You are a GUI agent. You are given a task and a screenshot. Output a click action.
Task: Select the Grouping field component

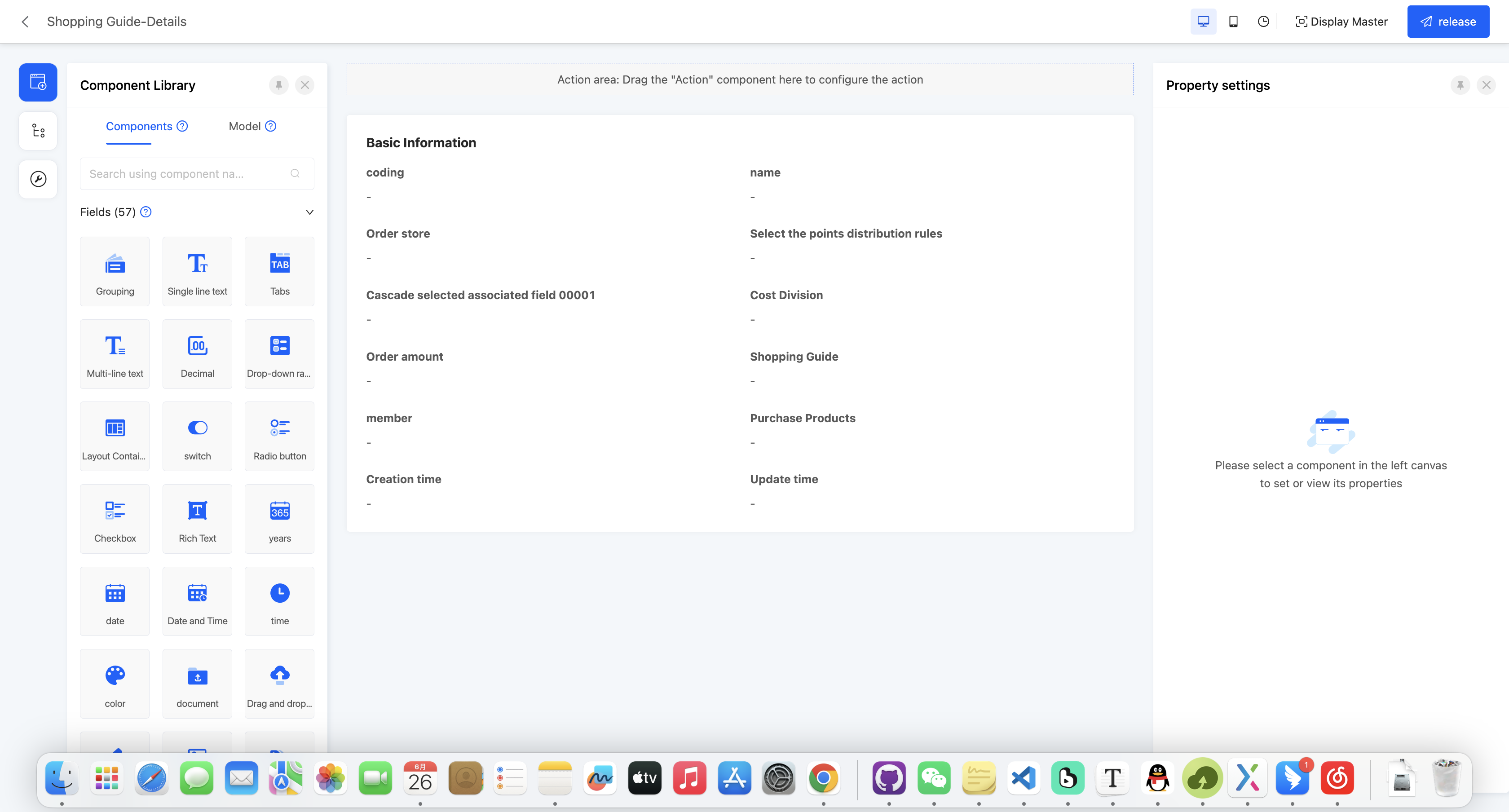pos(114,271)
